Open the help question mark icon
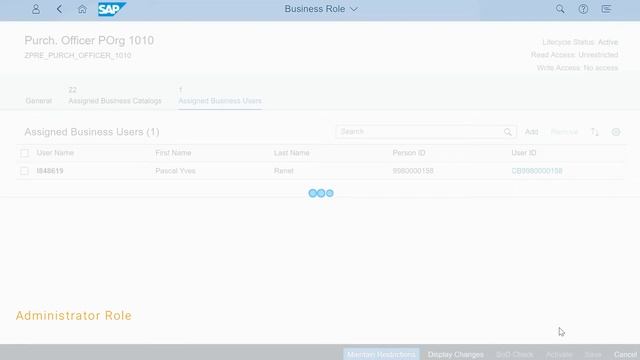Image resolution: width=640 pixels, height=360 pixels. tap(583, 9)
